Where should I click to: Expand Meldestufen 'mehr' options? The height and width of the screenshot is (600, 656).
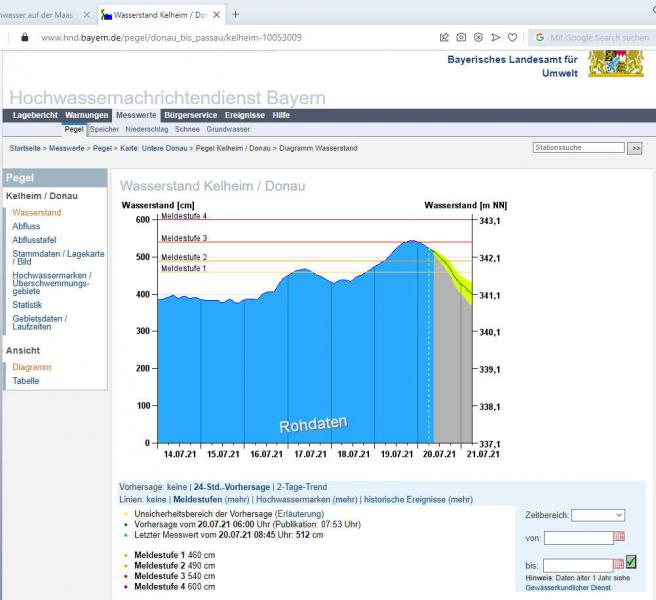237,499
